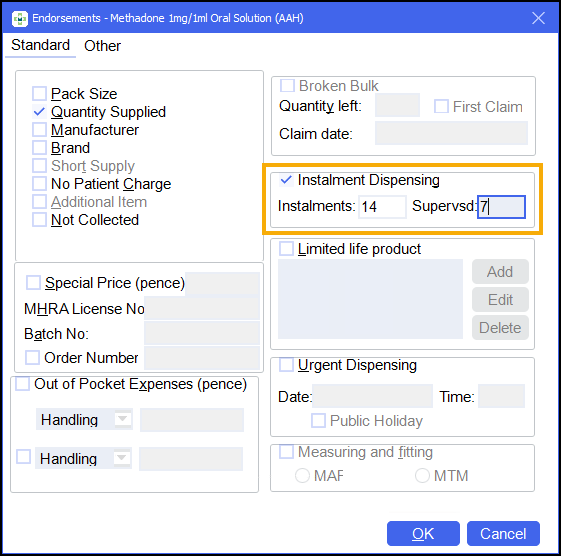
Task: Open the first Handling dropdown
Action: (x=122, y=419)
